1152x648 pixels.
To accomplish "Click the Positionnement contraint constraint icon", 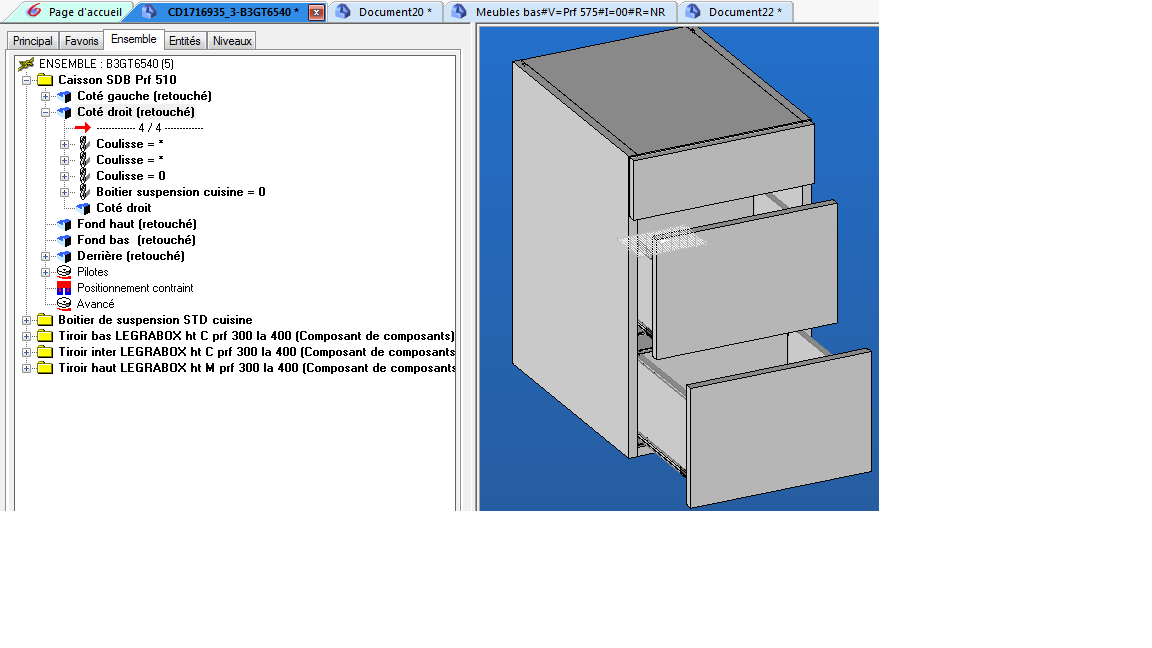I will [65, 288].
